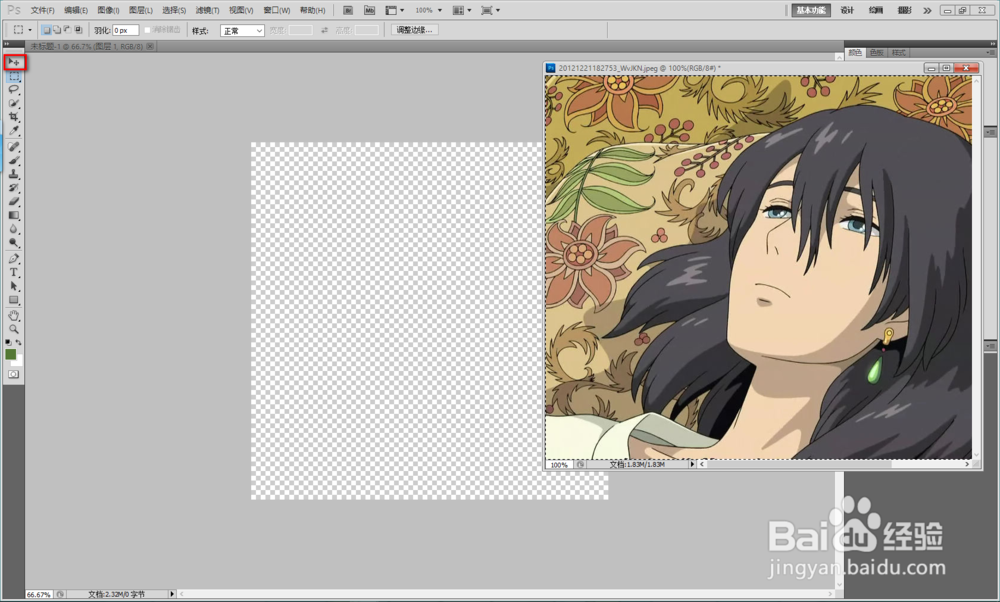Open the 编辑(E) menu
This screenshot has height=602, width=1000.
76,10
